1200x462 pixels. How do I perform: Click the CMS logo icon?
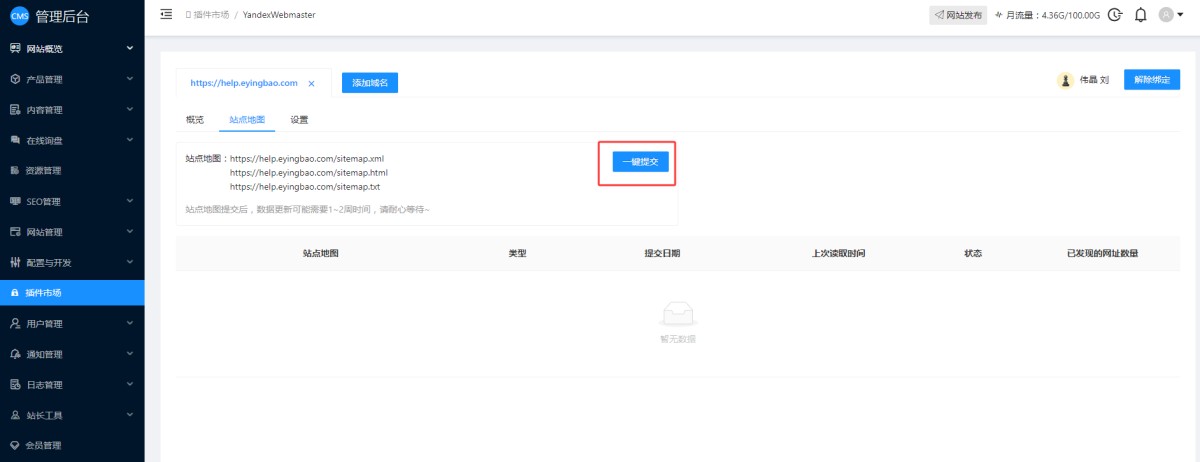(x=19, y=16)
